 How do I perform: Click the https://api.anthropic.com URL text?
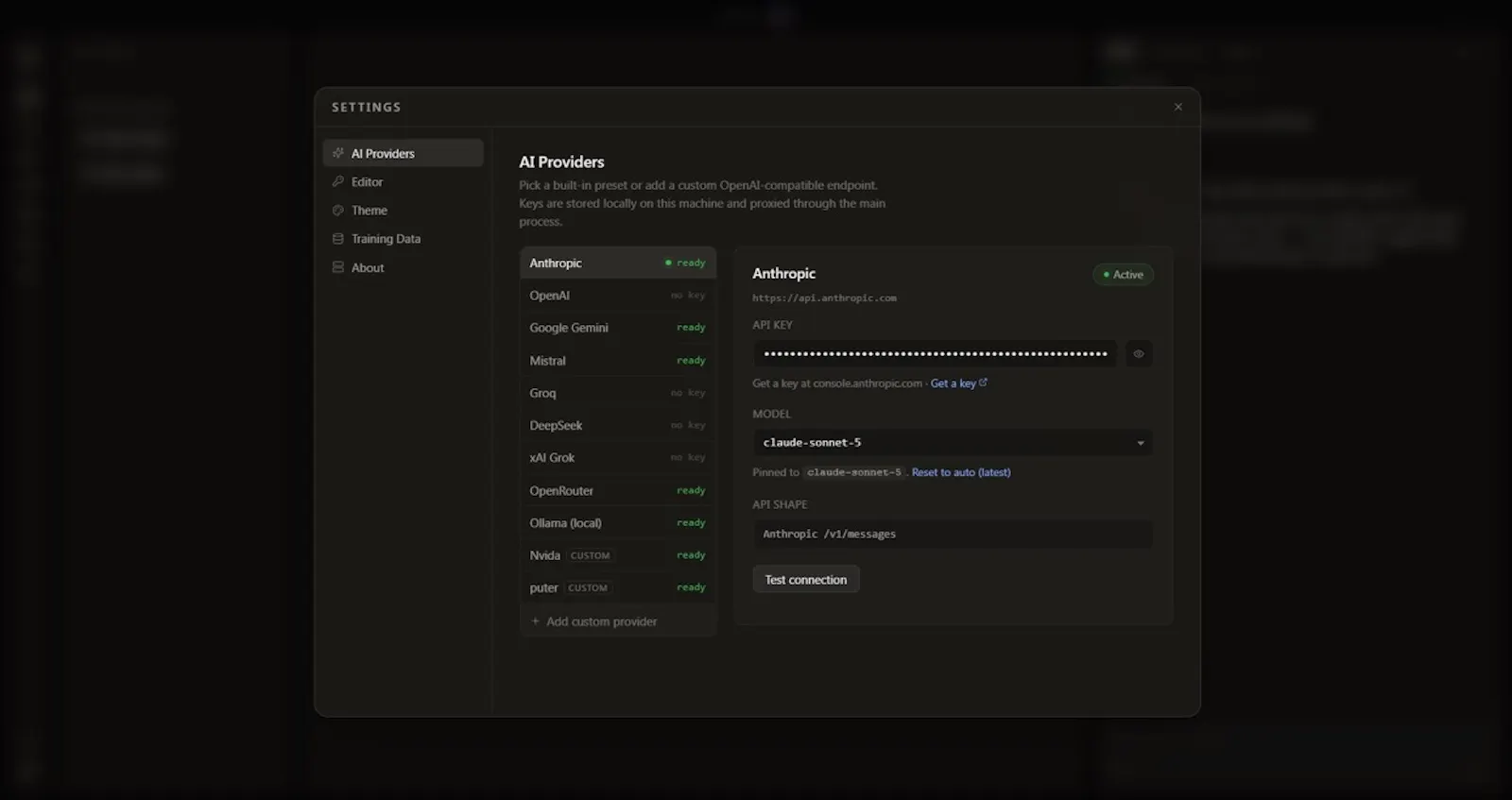pos(824,298)
